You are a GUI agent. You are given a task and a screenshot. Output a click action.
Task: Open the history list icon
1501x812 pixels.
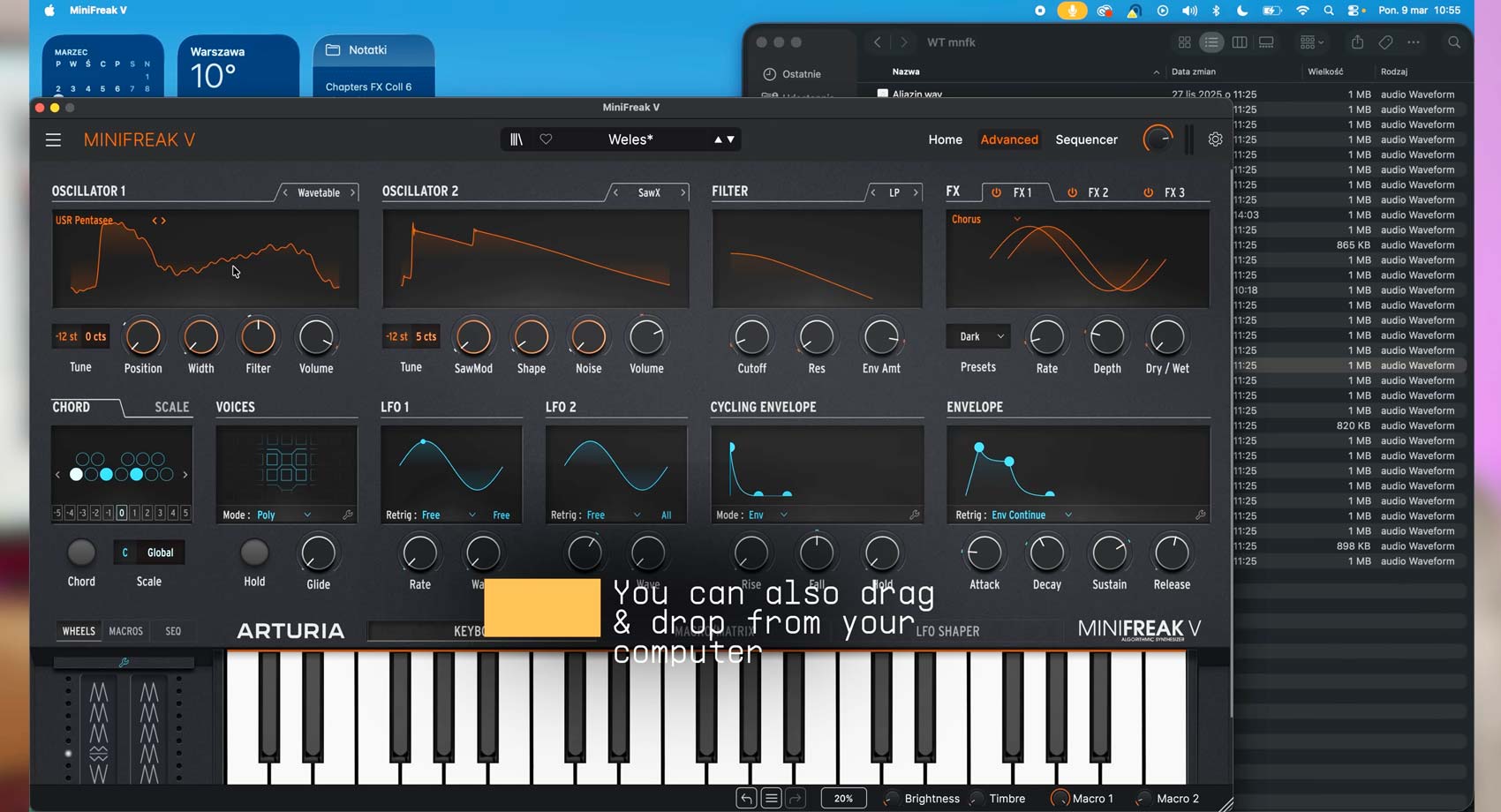pyautogui.click(x=771, y=798)
